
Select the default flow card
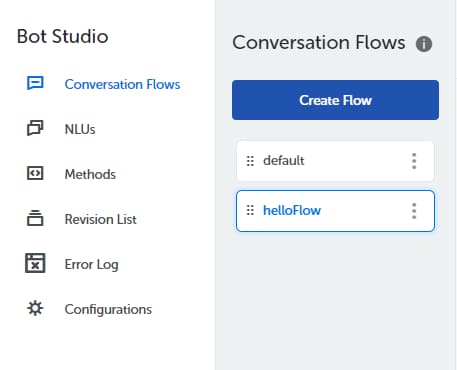point(335,161)
